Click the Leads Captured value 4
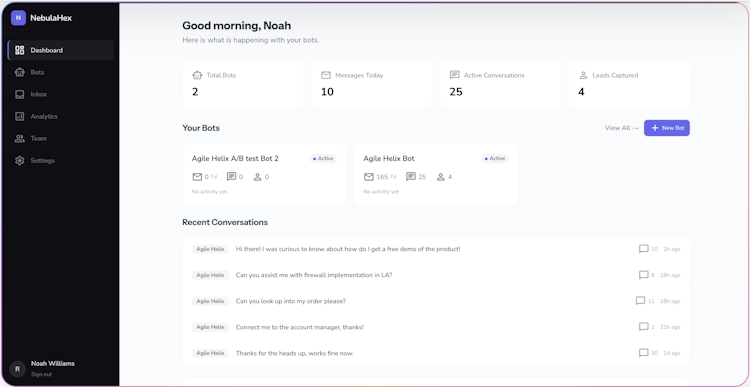 (581, 92)
